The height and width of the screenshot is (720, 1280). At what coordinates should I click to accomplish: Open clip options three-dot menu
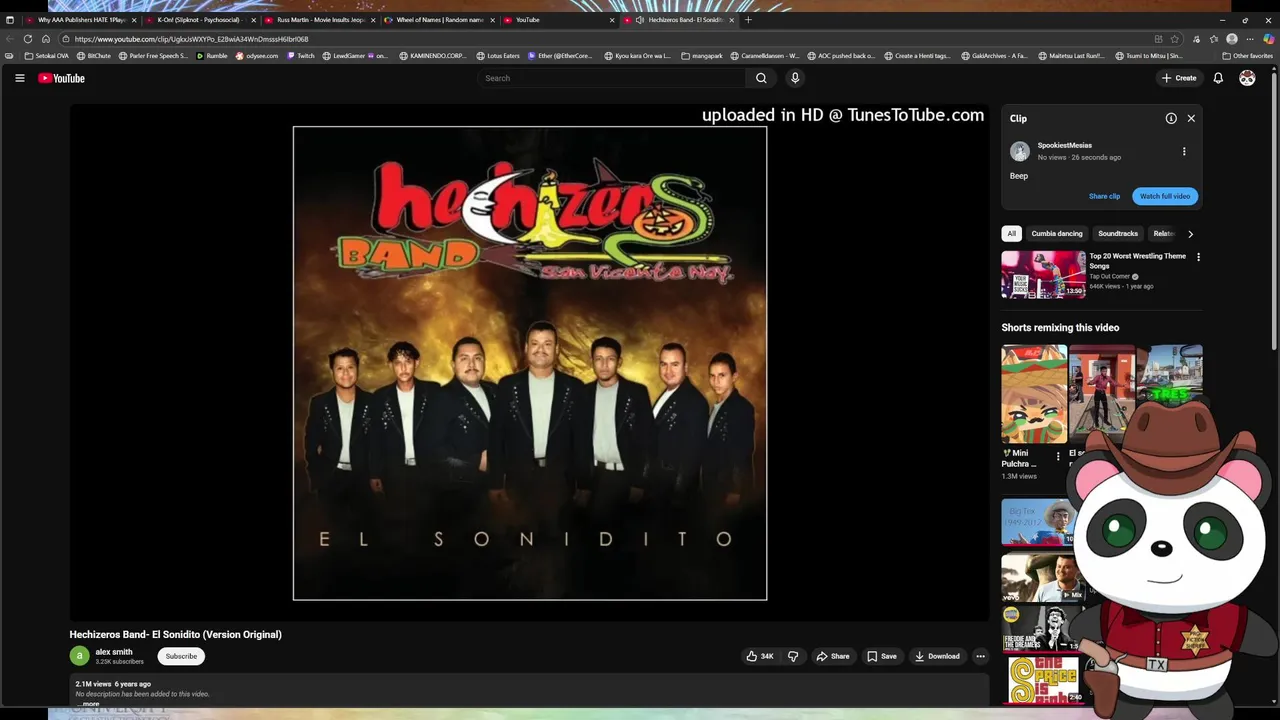[x=1184, y=151]
